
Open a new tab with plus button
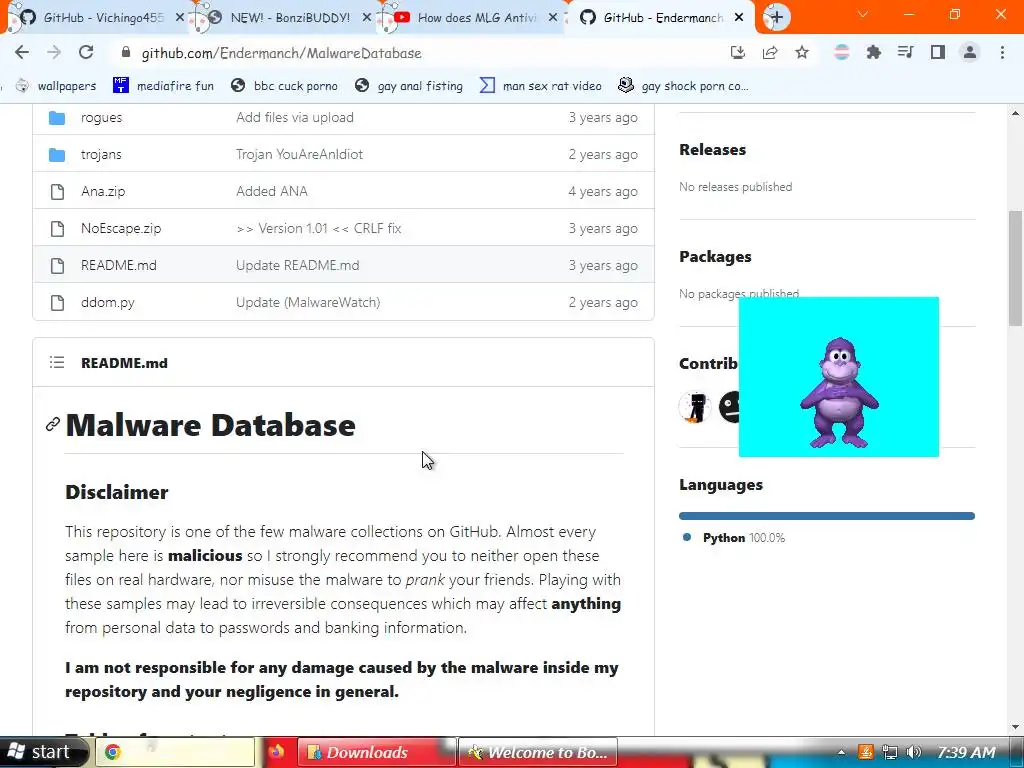click(776, 18)
